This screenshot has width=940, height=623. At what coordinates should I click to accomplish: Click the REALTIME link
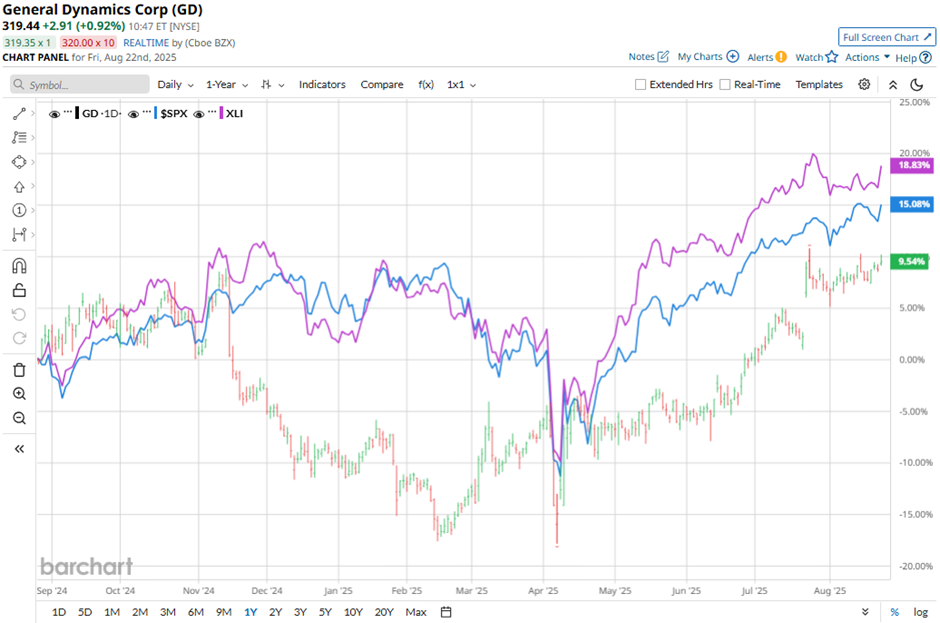pos(146,43)
